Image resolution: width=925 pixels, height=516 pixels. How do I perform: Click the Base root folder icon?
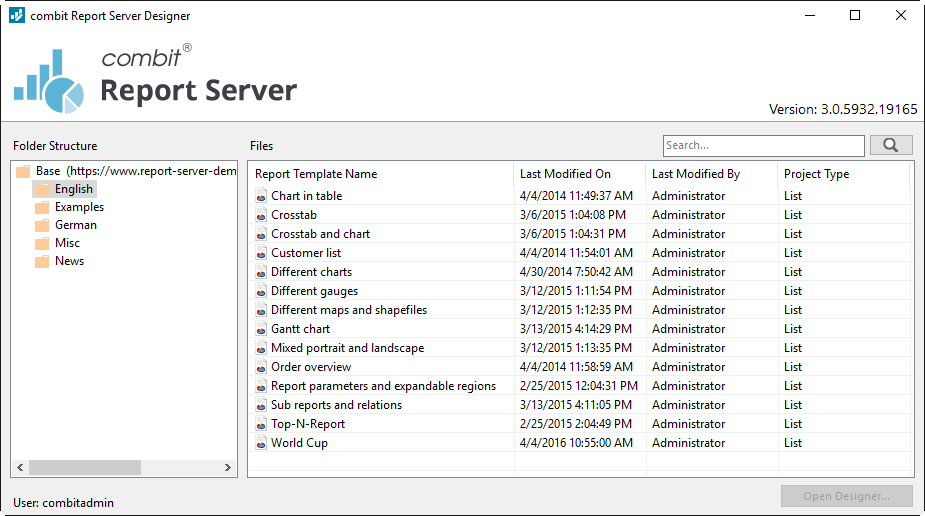pyautogui.click(x=23, y=172)
